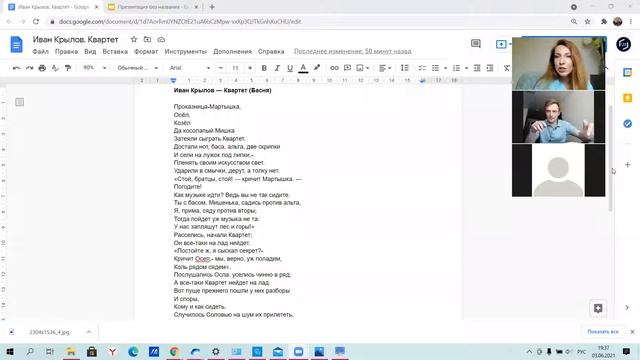Open the Файл menu
This screenshot has height=360, width=640.
coord(40,51)
